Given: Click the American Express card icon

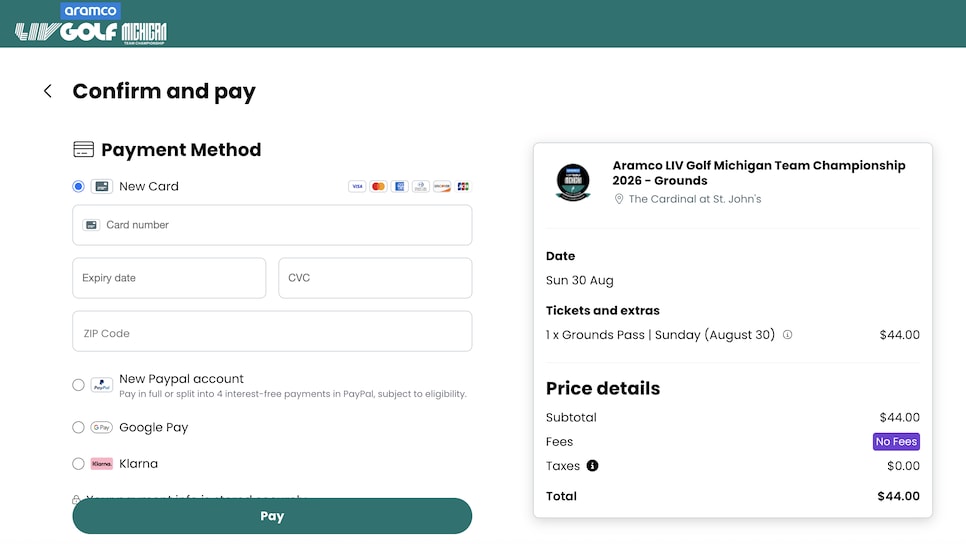Looking at the screenshot, I should tap(399, 186).
